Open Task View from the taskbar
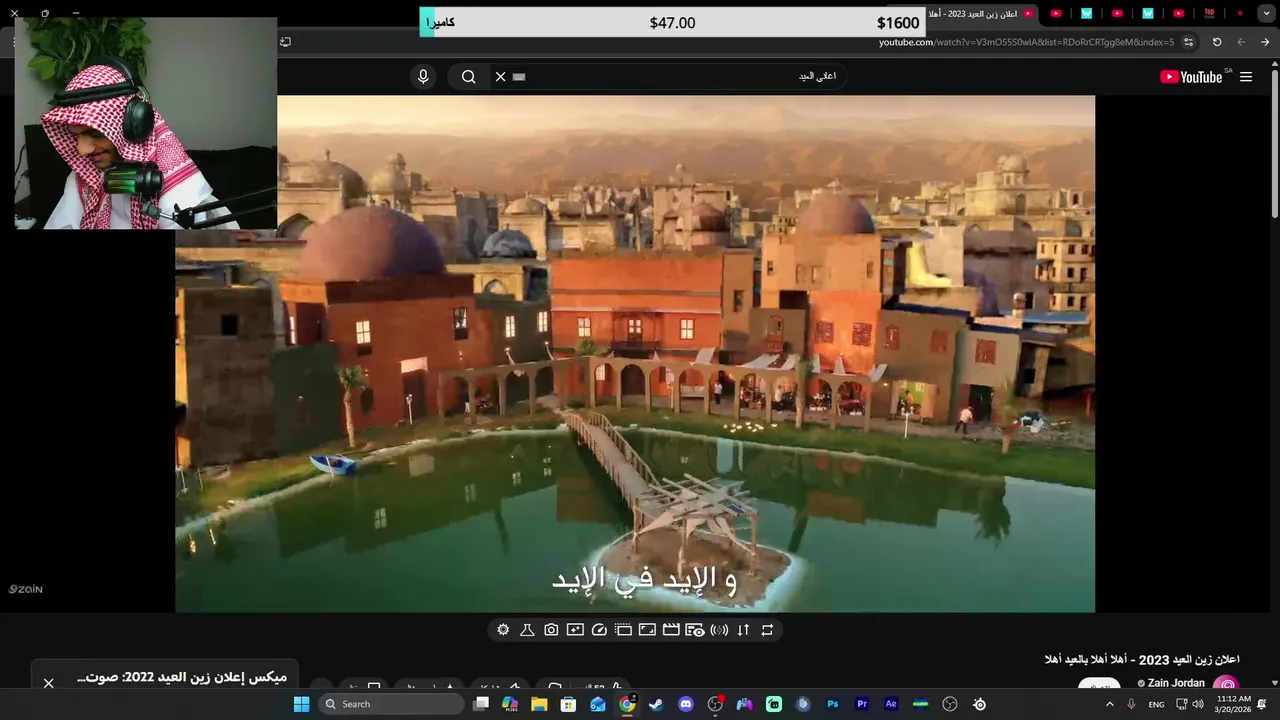1280x720 pixels. click(x=481, y=704)
